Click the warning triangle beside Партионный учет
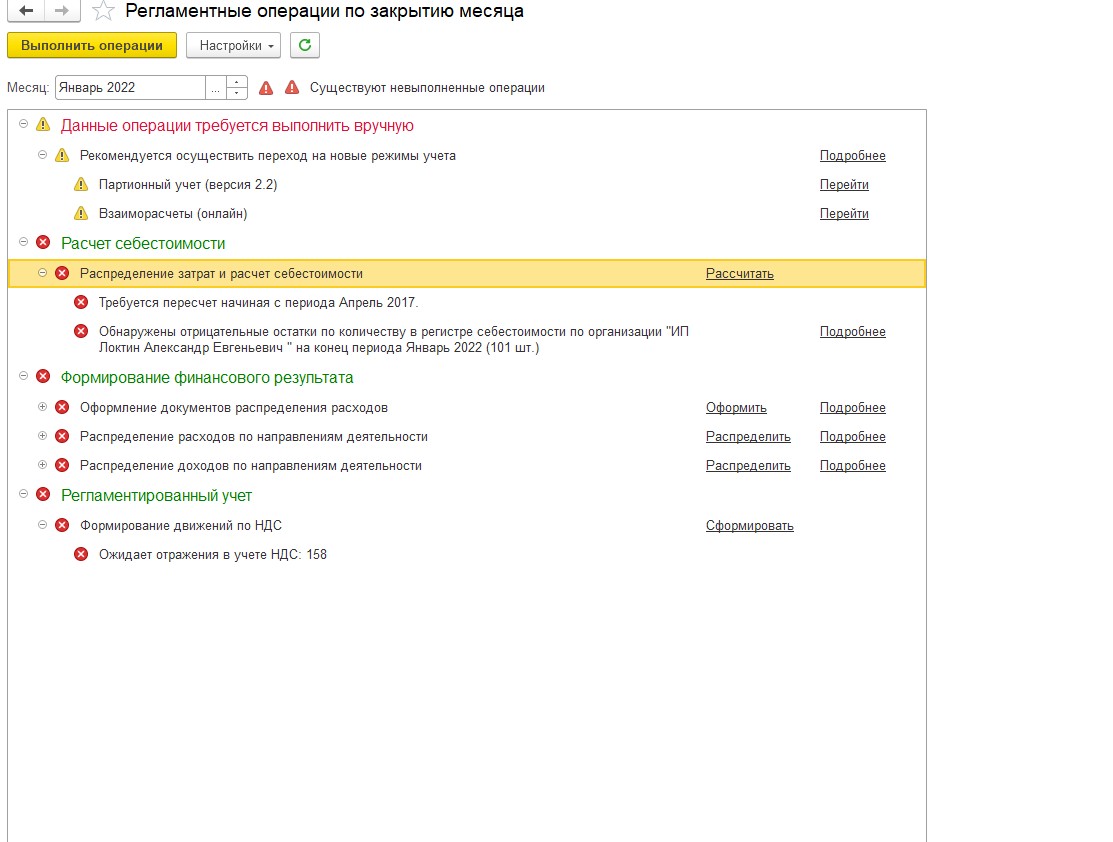1113x842 pixels. [81, 185]
